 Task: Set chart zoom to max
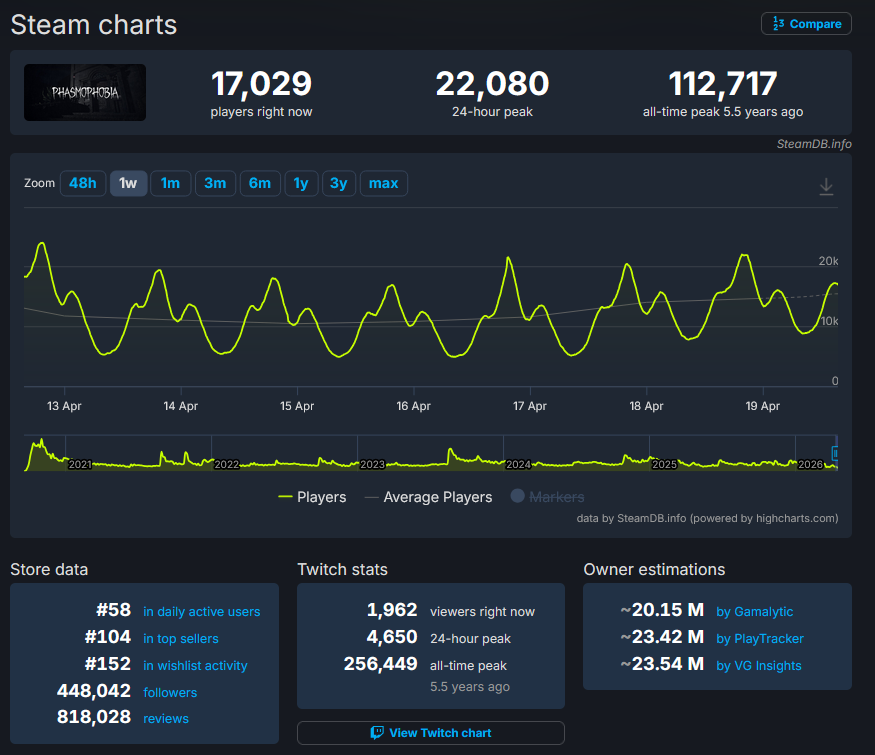point(383,183)
